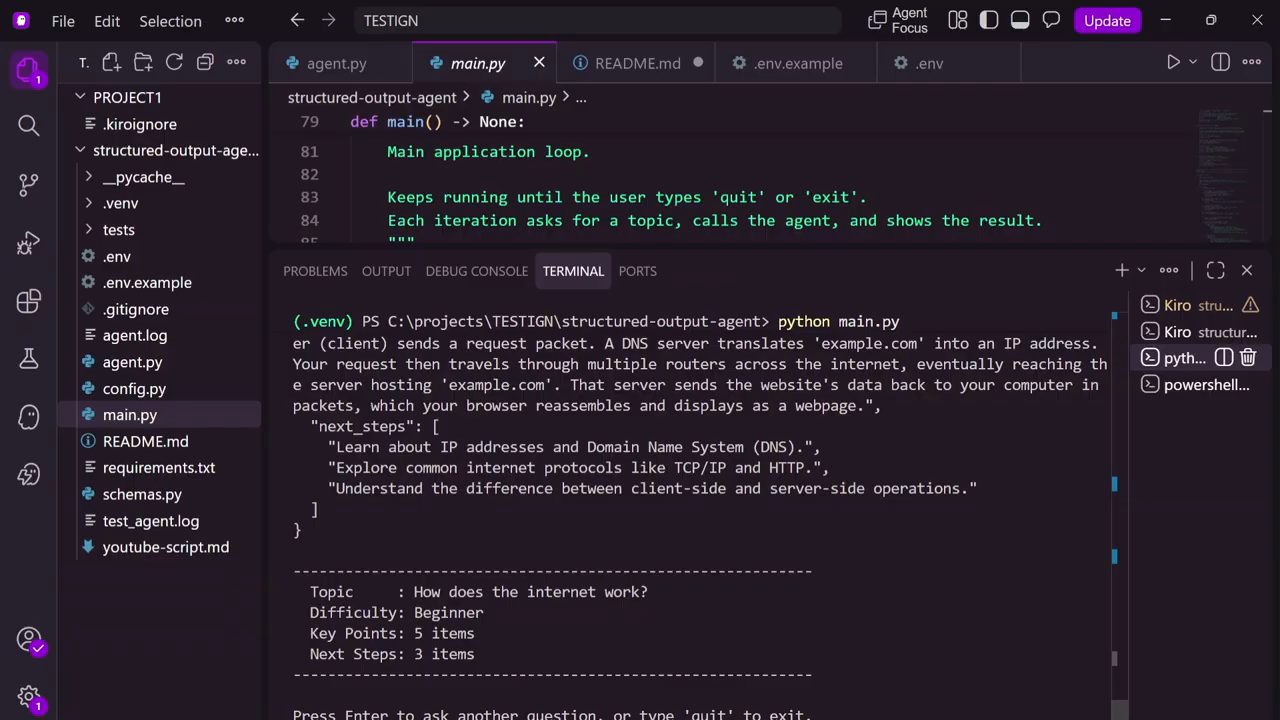
Task: Click the New Folder icon in explorer
Action: coord(143,62)
